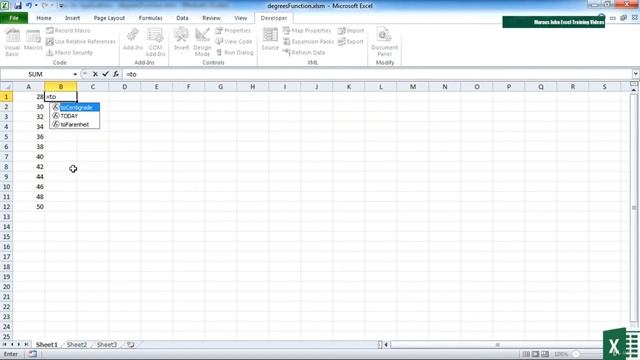This screenshot has width=640, height=360.
Task: Go to first sheet navigation arrow
Action: 4,345
